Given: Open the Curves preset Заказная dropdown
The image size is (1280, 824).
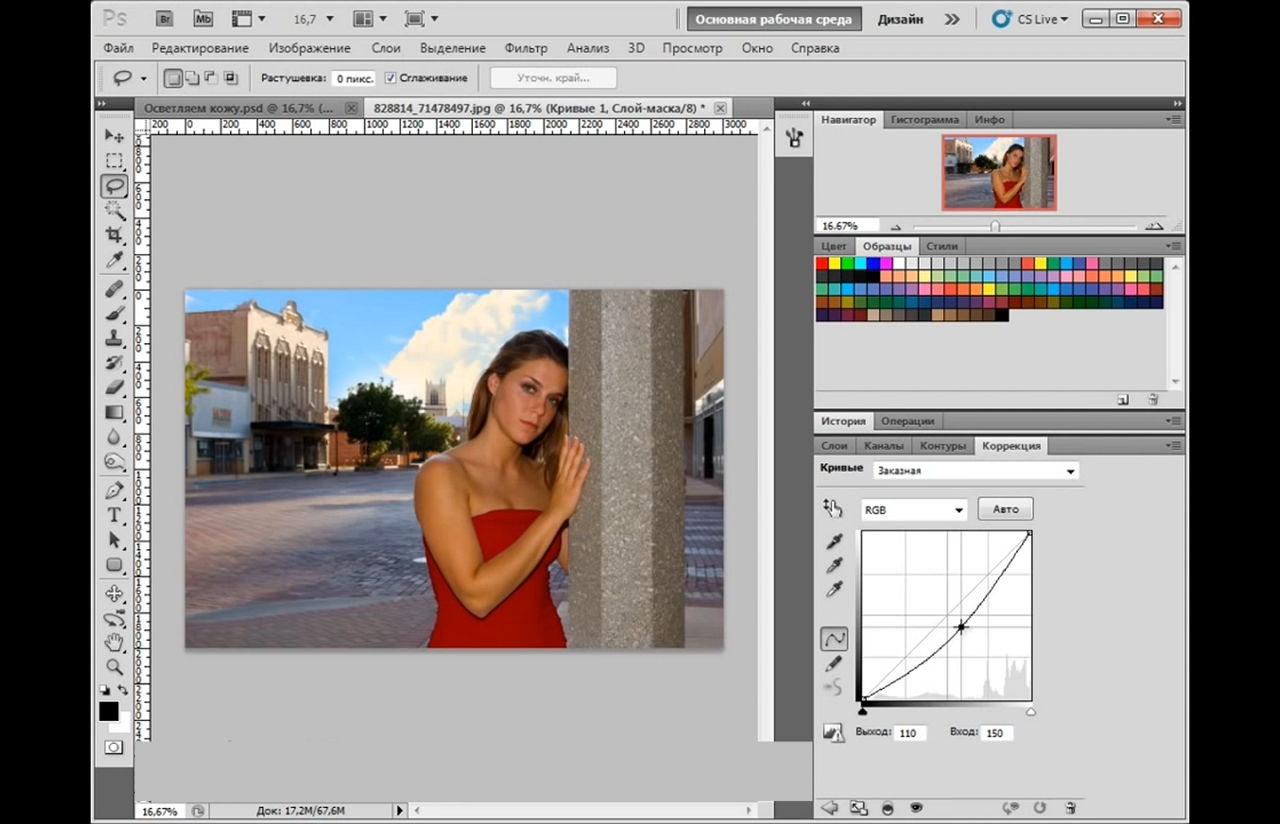Looking at the screenshot, I should click(x=975, y=470).
